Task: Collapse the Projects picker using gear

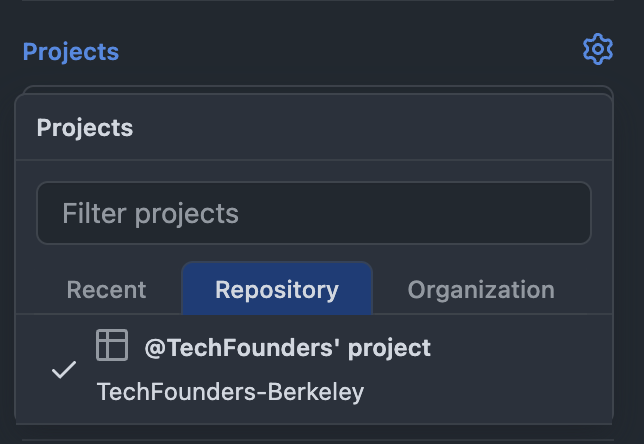Action: click(x=597, y=49)
